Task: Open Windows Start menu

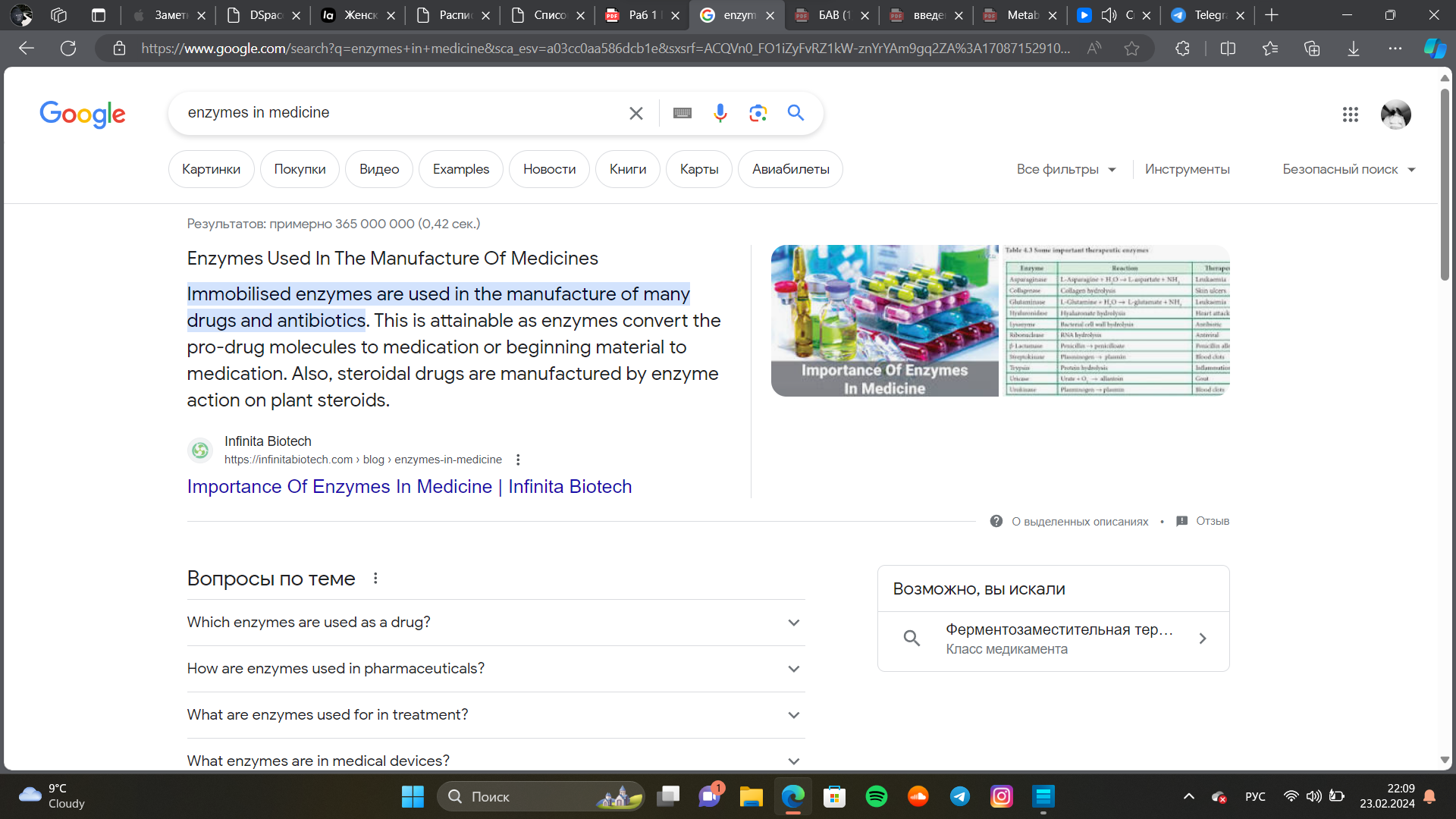Action: [413, 796]
